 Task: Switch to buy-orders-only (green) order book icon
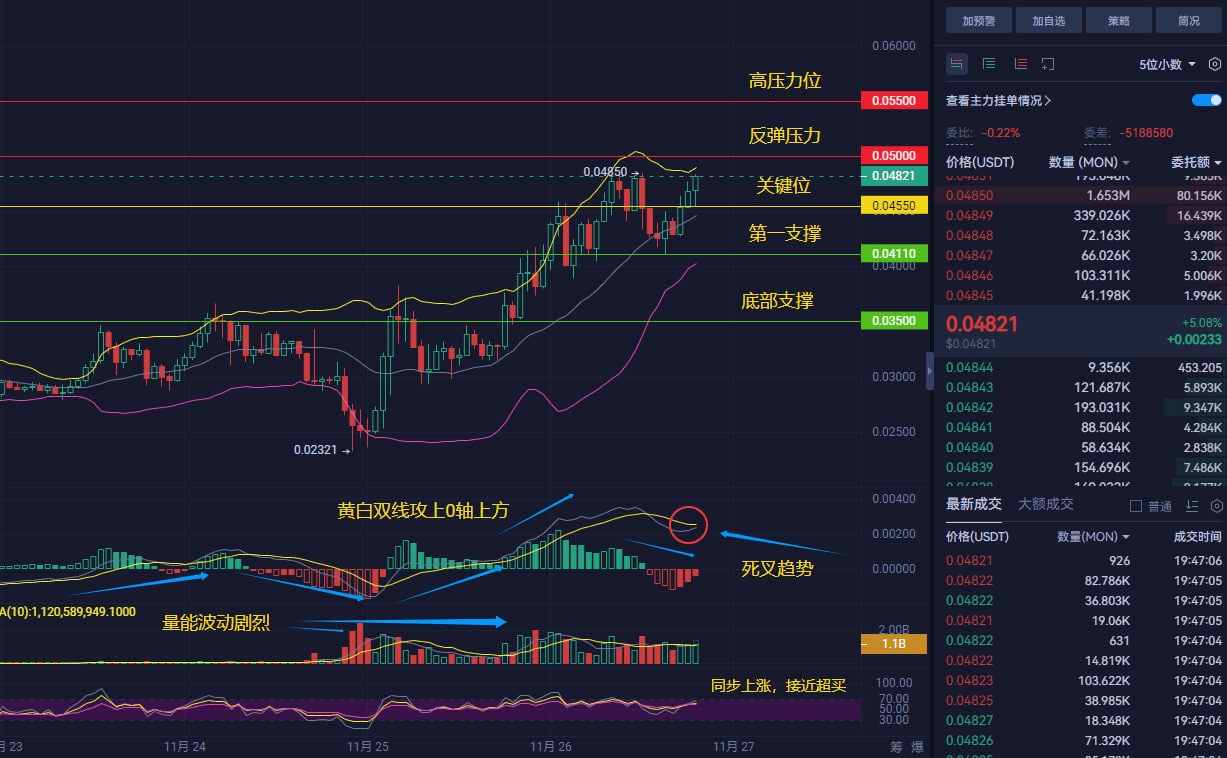[989, 64]
